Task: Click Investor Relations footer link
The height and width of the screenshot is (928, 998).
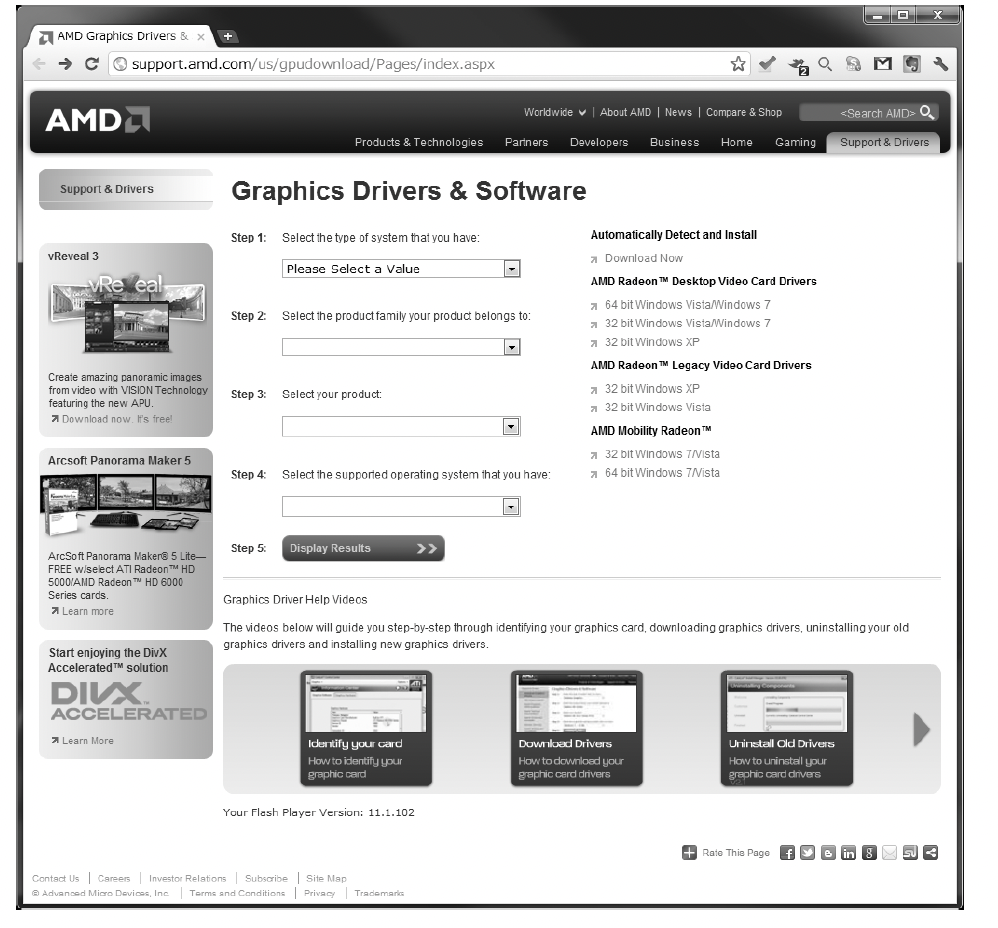Action: coord(188,878)
